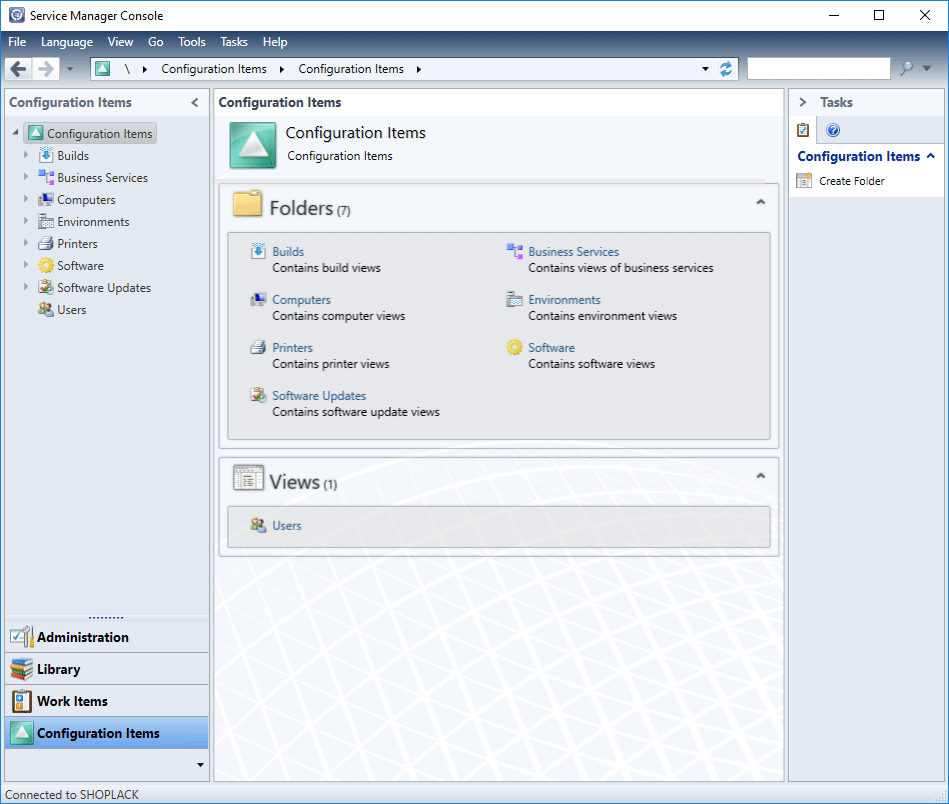
Task: Expand the Business Services tree node
Action: 26,177
